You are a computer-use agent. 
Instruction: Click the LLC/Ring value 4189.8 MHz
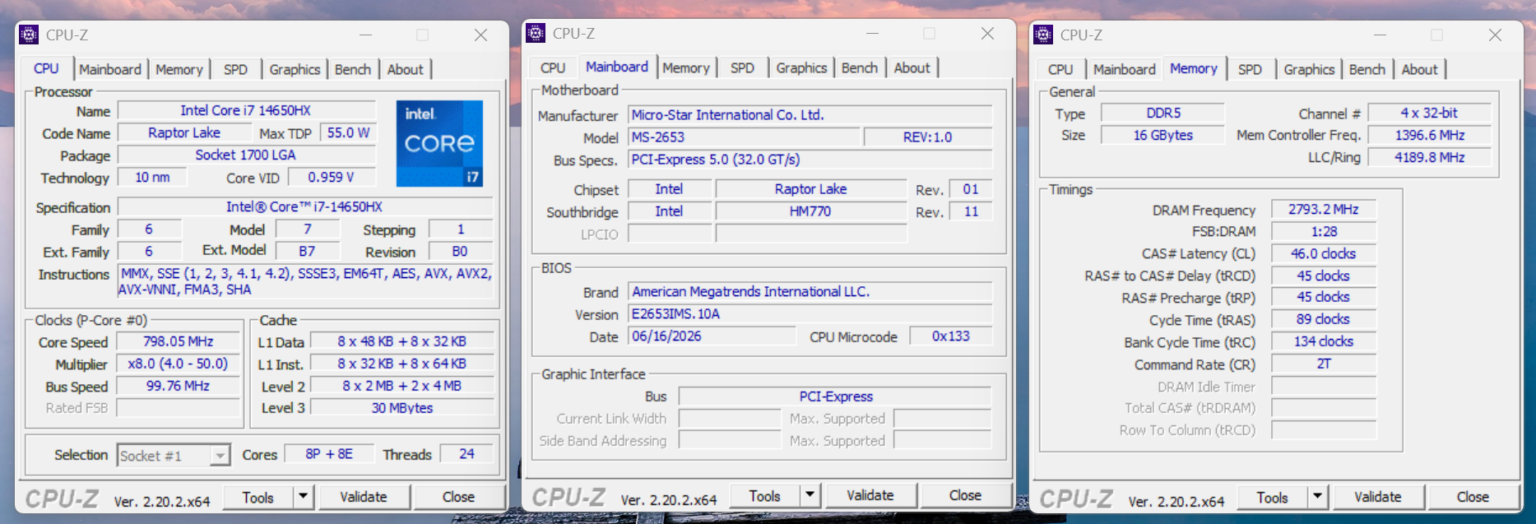pyautogui.click(x=1429, y=157)
